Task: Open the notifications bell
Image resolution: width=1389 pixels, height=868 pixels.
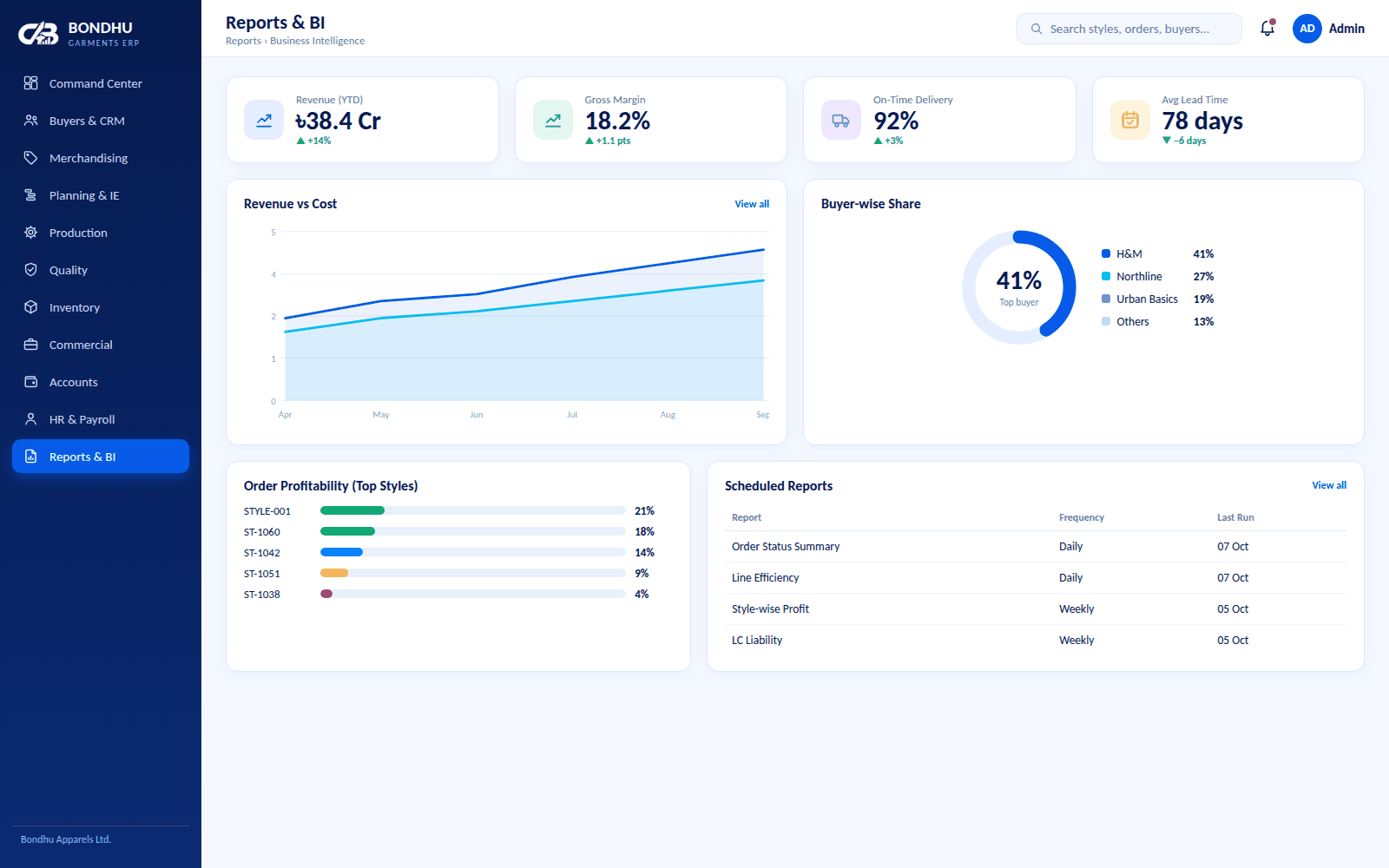Action: point(1267,29)
